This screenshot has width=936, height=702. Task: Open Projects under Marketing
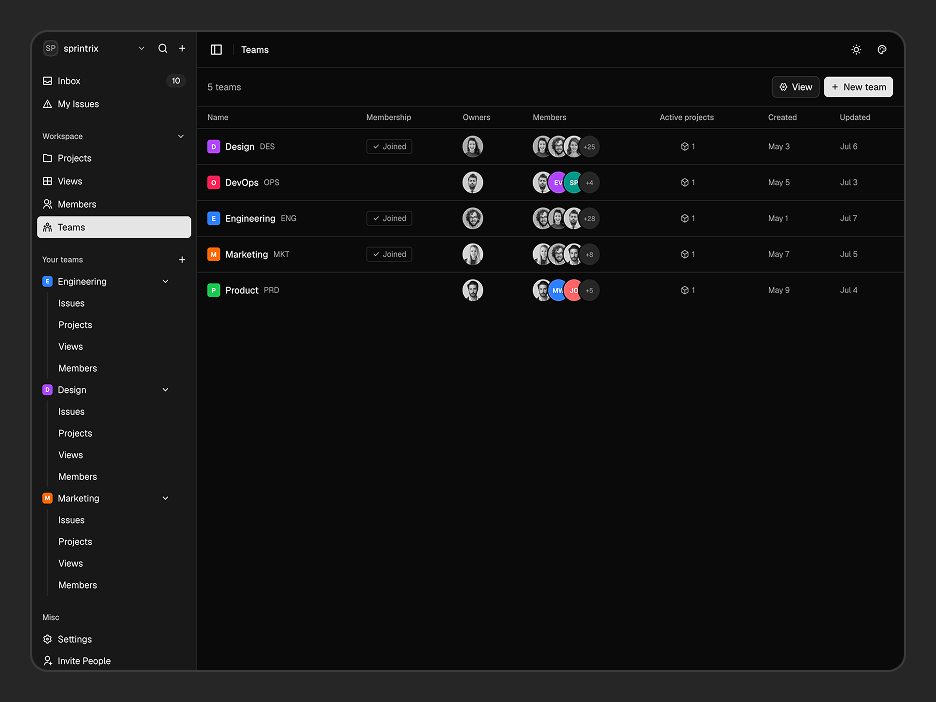[75, 541]
